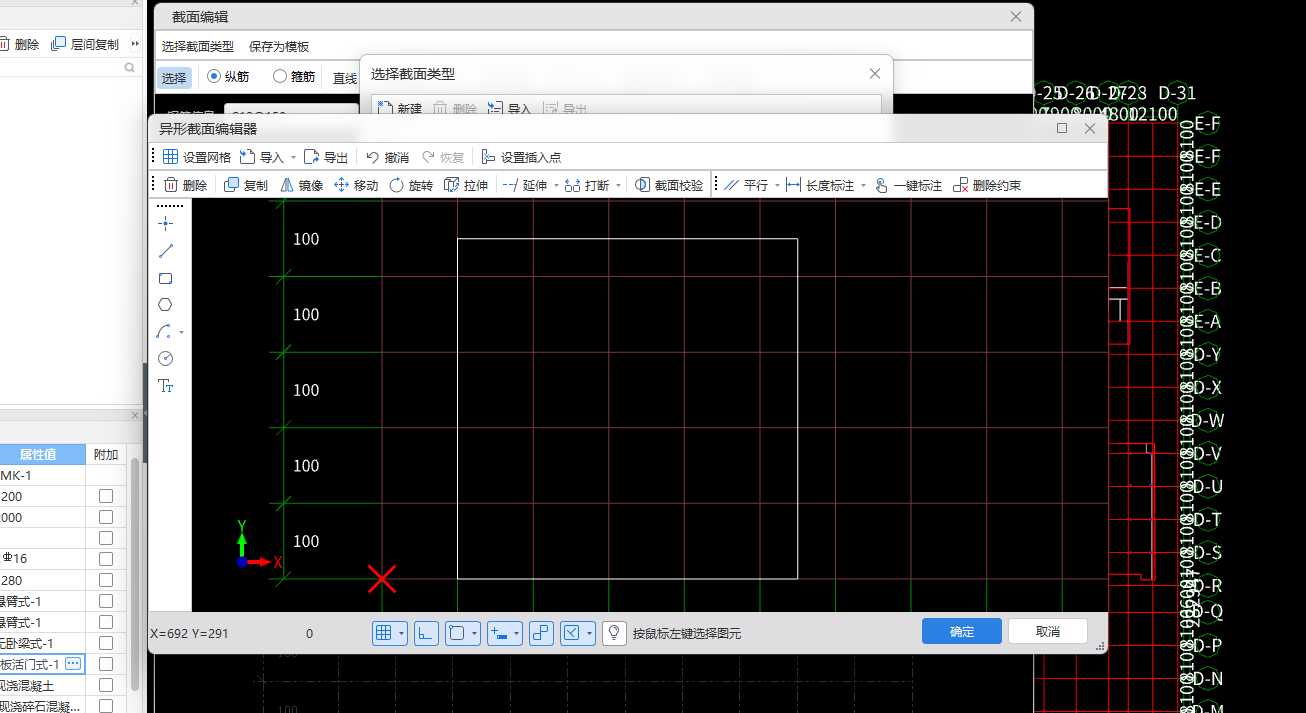Screen dimensions: 1306x713
Task: Click 选择 button in 截面编辑 toolbar
Action: pyautogui.click(x=174, y=77)
